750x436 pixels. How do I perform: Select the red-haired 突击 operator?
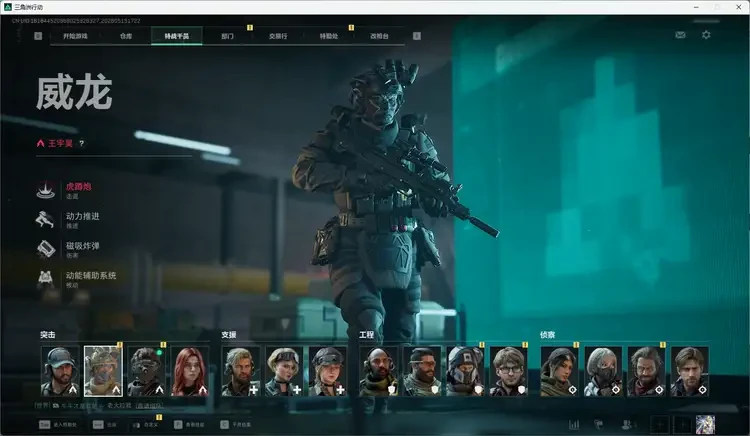coord(190,371)
